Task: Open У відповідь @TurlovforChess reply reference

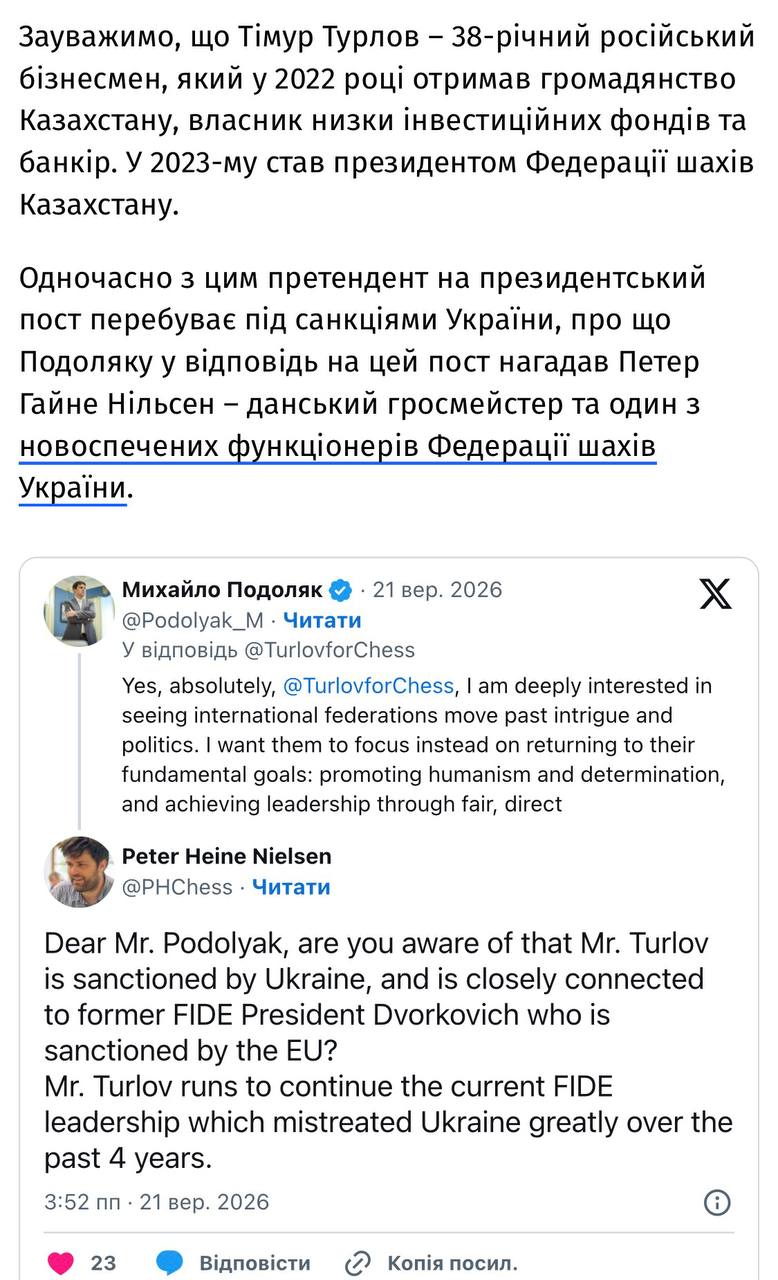Action: [268, 650]
